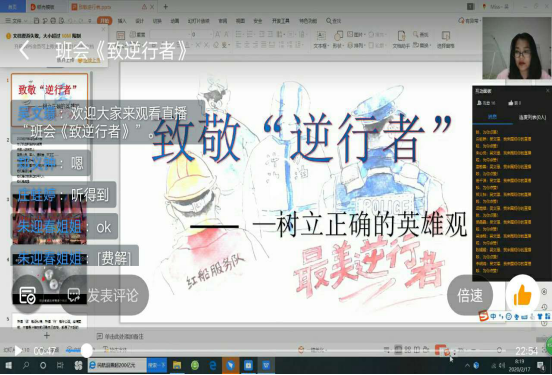The image size is (552, 375).
Task: Open the 倍速 playback speed option
Action: click(470, 295)
